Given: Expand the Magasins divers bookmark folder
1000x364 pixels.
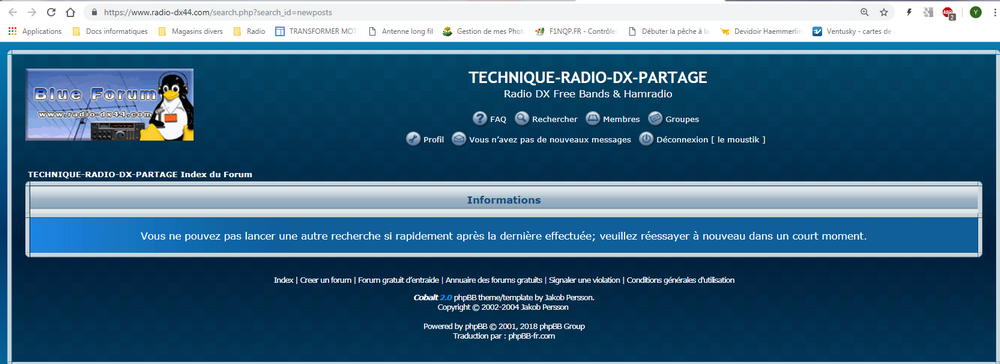Looking at the screenshot, I should (x=191, y=31).
